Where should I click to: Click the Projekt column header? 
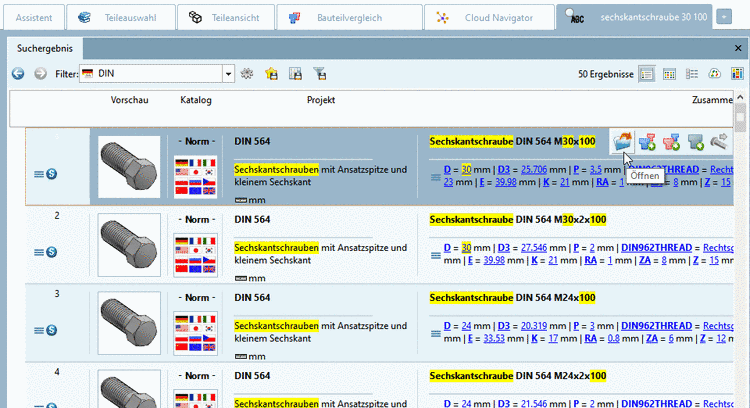coord(320,100)
